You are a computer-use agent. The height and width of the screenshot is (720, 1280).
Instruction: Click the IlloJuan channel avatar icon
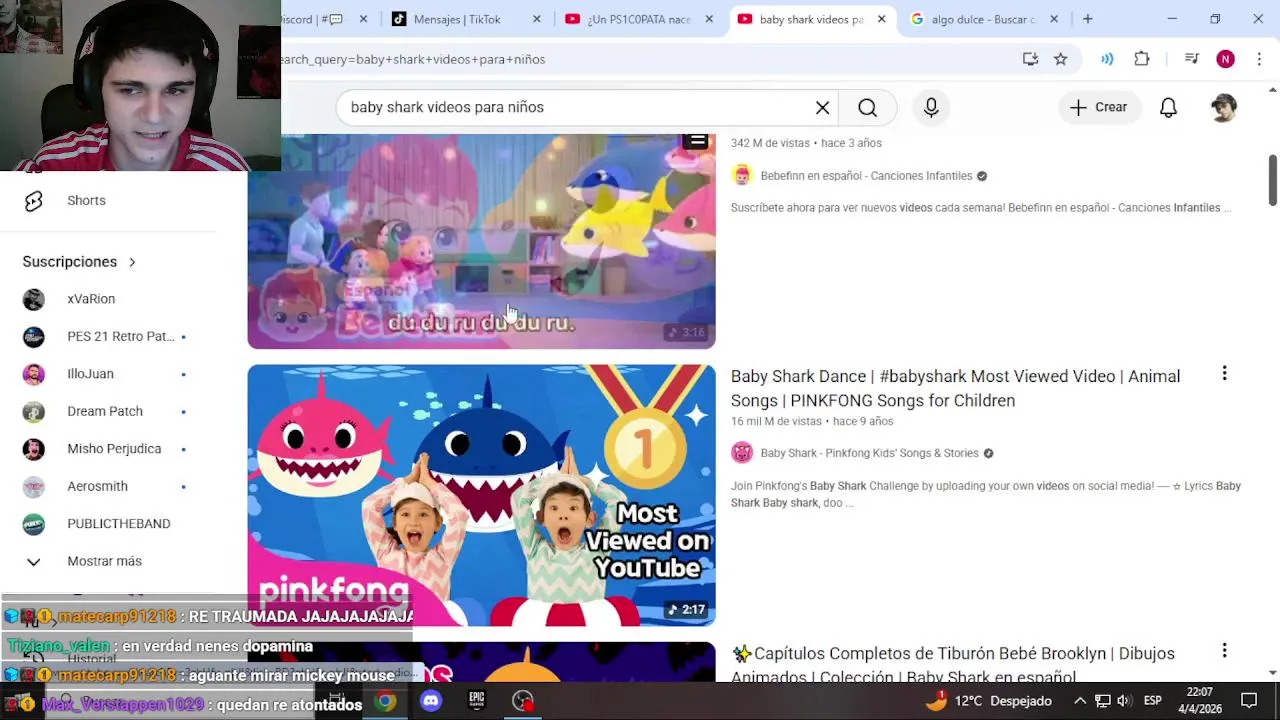(x=34, y=374)
